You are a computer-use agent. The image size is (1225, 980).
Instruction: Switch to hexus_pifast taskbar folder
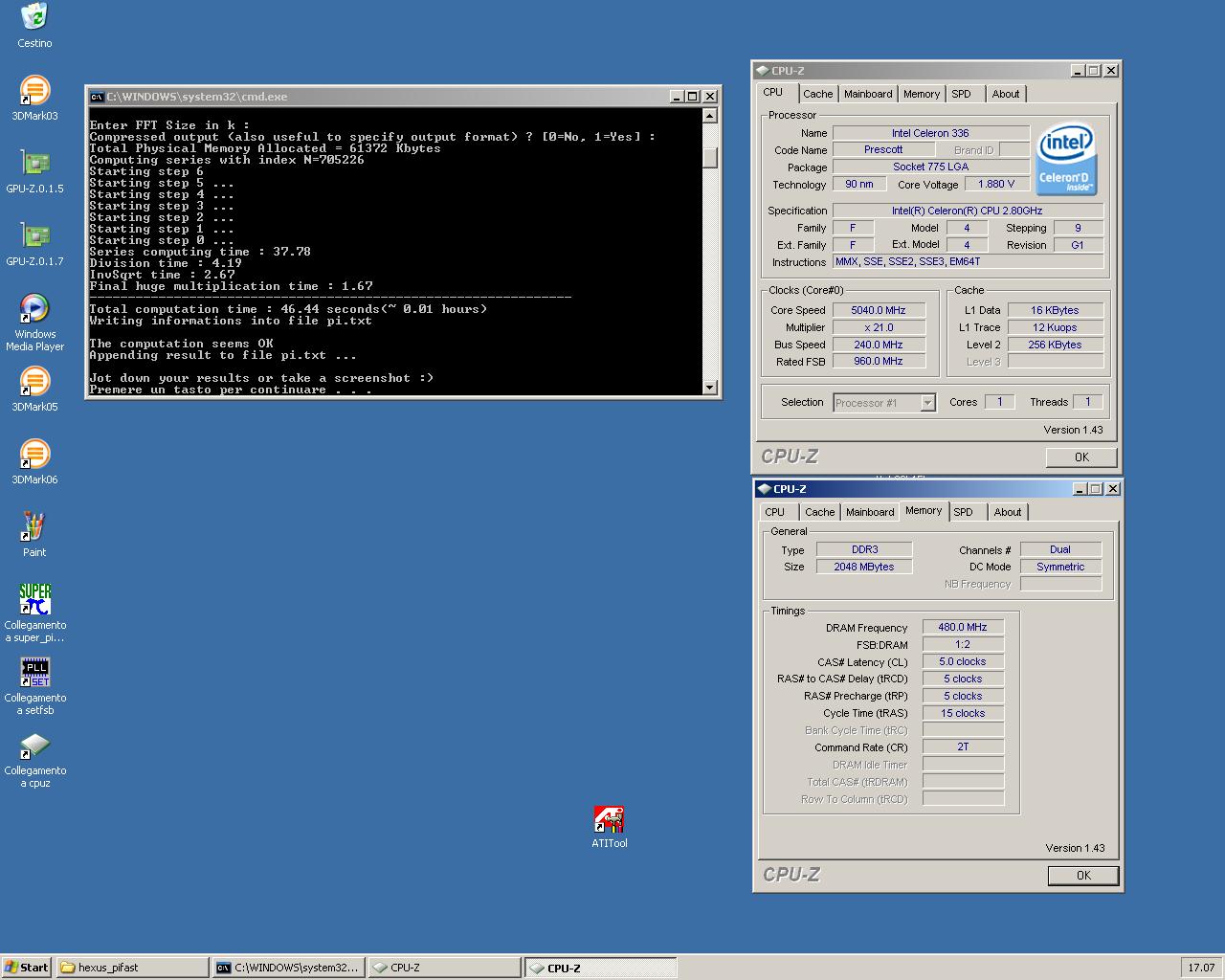[x=132, y=968]
